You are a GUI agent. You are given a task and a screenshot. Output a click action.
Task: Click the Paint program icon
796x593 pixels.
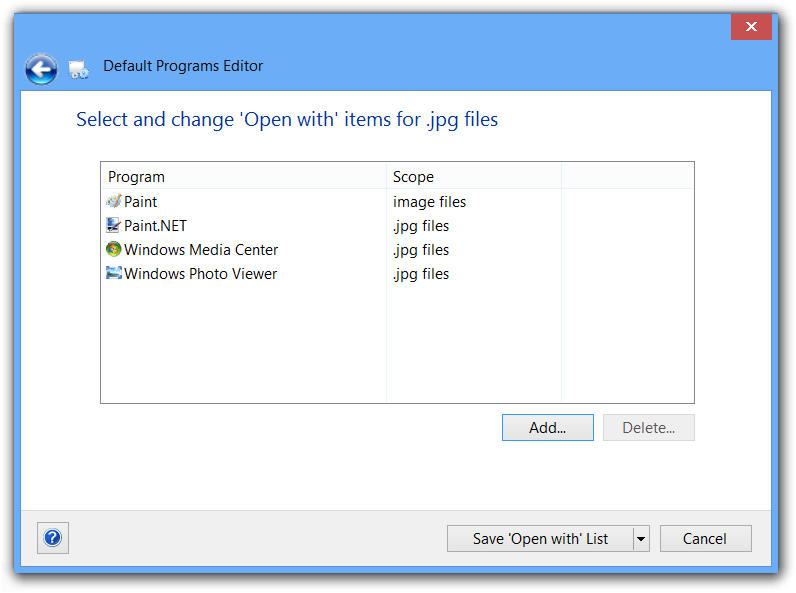(x=114, y=202)
